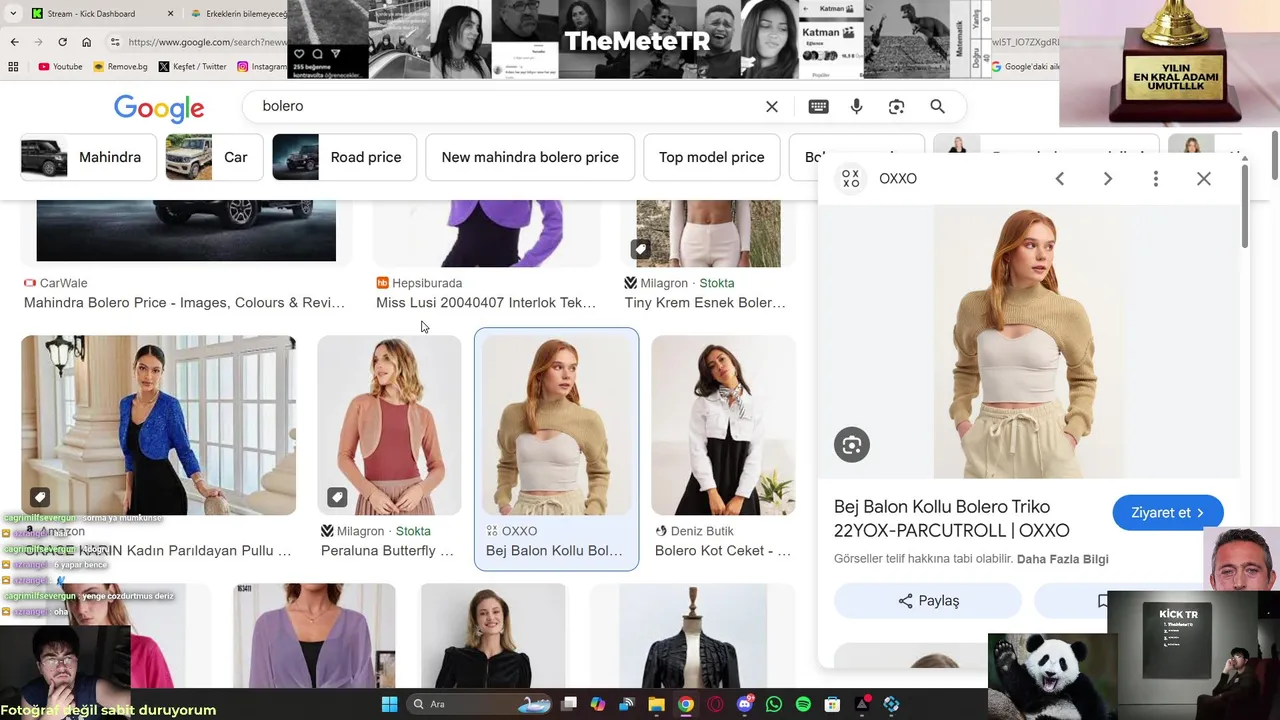Click the main page vertical scrollbar

[x=1274, y=155]
